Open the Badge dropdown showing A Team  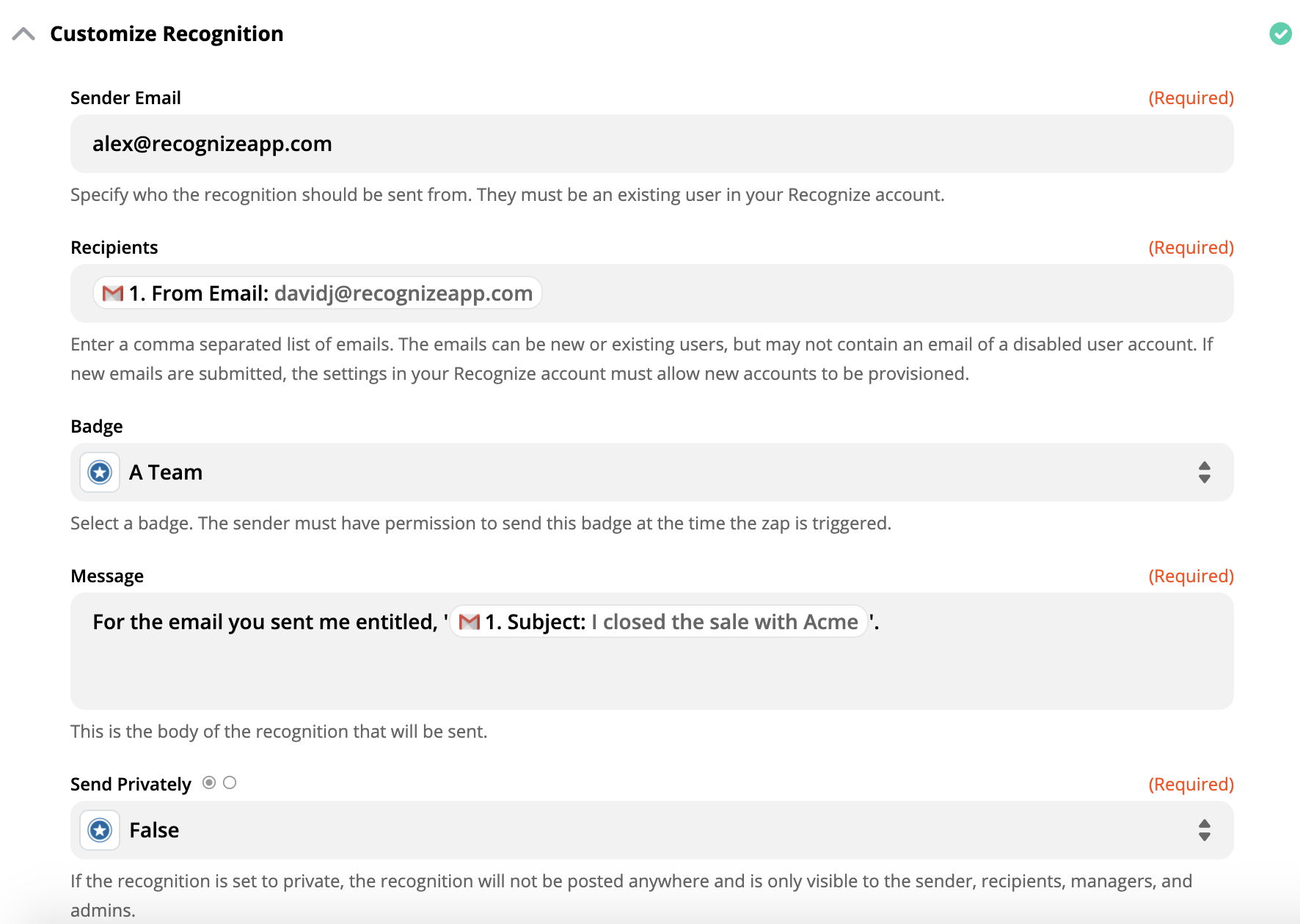coord(650,472)
